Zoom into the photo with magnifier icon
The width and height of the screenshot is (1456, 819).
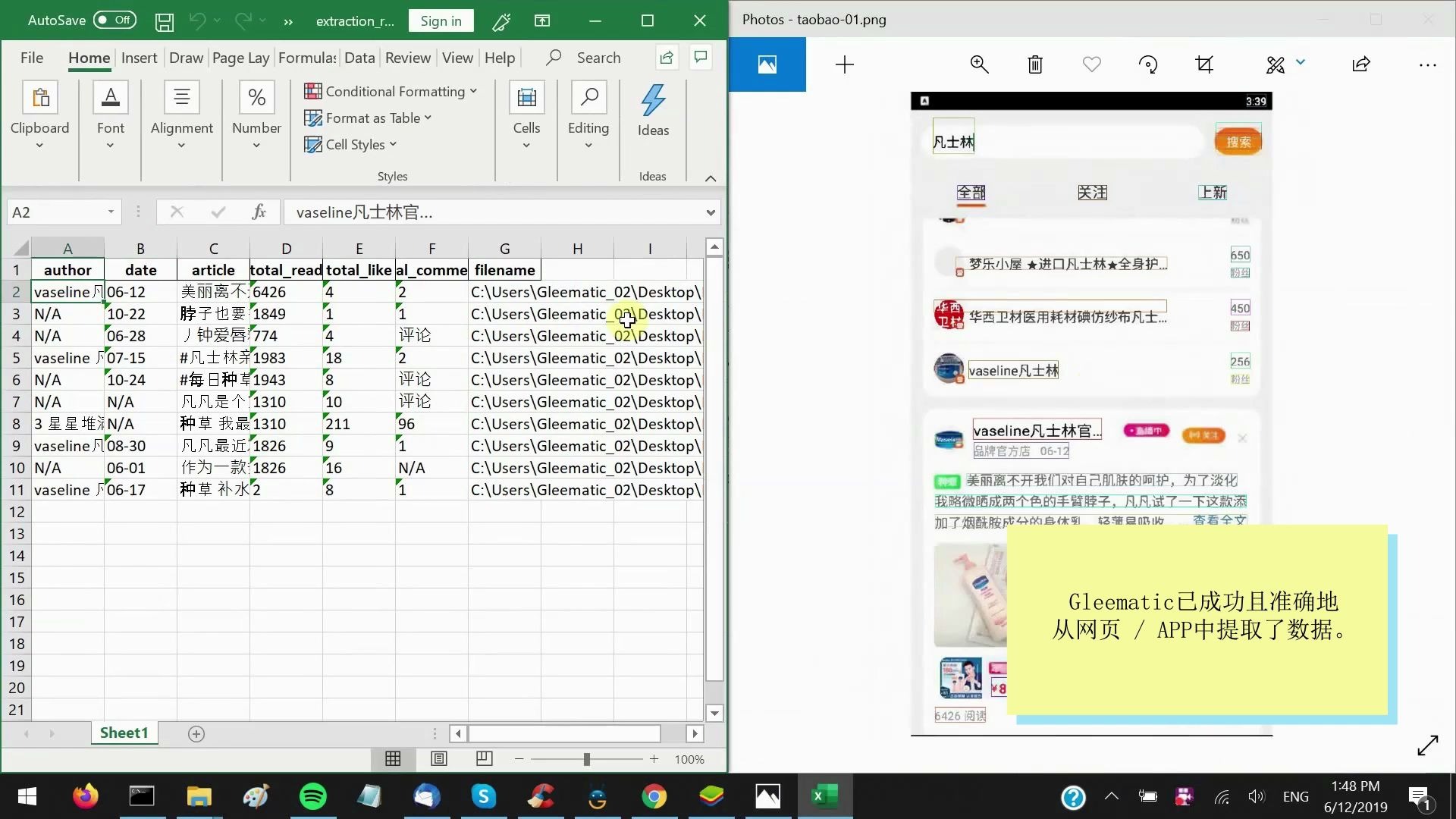pos(979,64)
